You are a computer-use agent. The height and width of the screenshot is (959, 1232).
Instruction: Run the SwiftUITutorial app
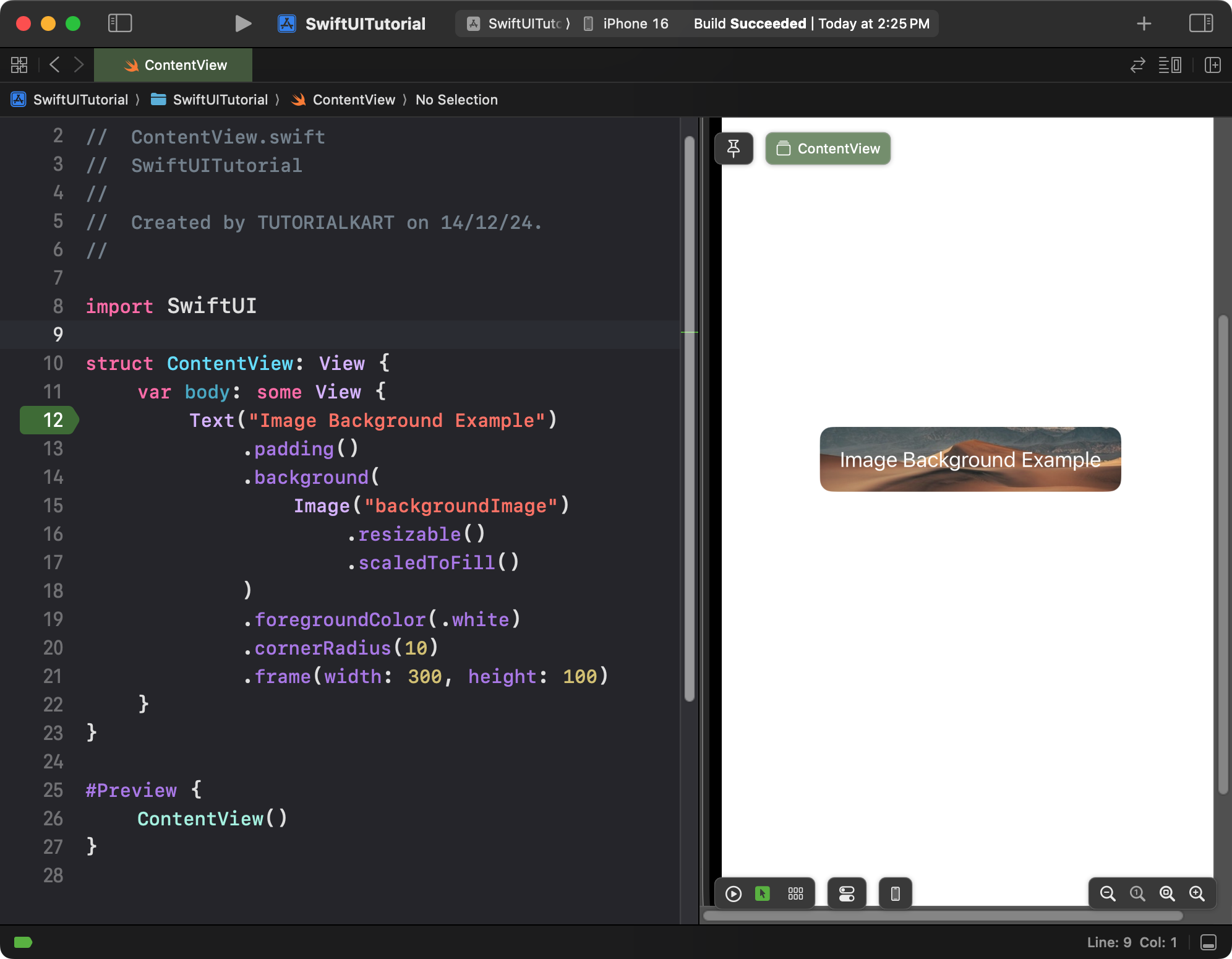point(243,24)
